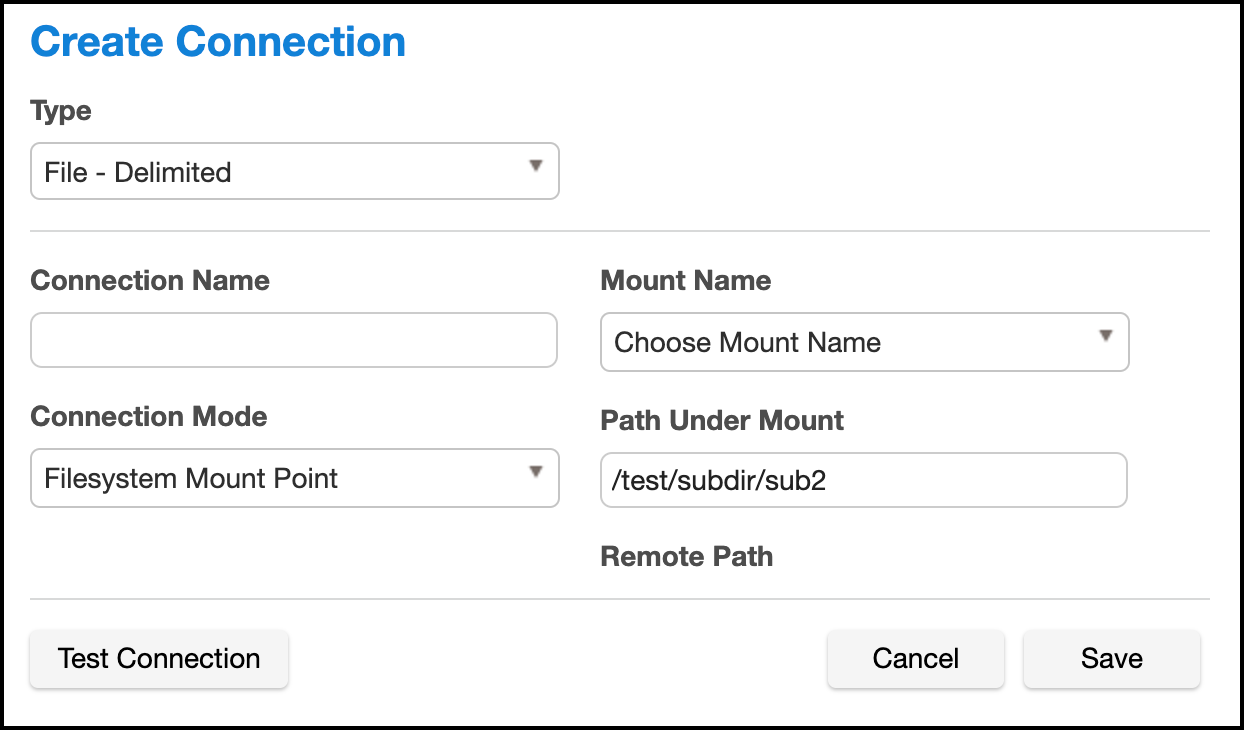Click the Type dropdown arrow
Image resolution: width=1244 pixels, height=730 pixels.
click(536, 166)
